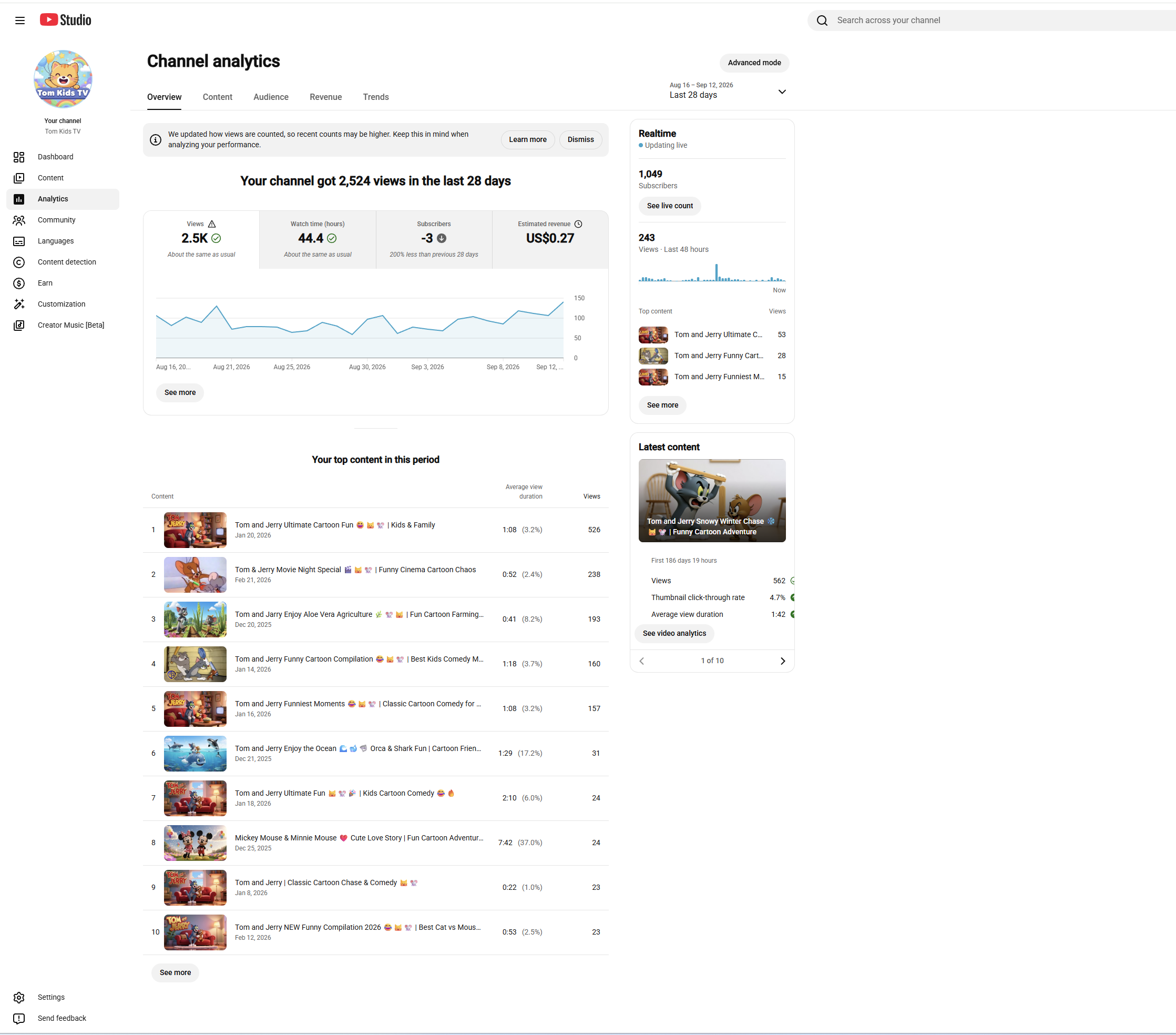
Task: Select the Estimated revenue metric card
Action: click(550, 239)
